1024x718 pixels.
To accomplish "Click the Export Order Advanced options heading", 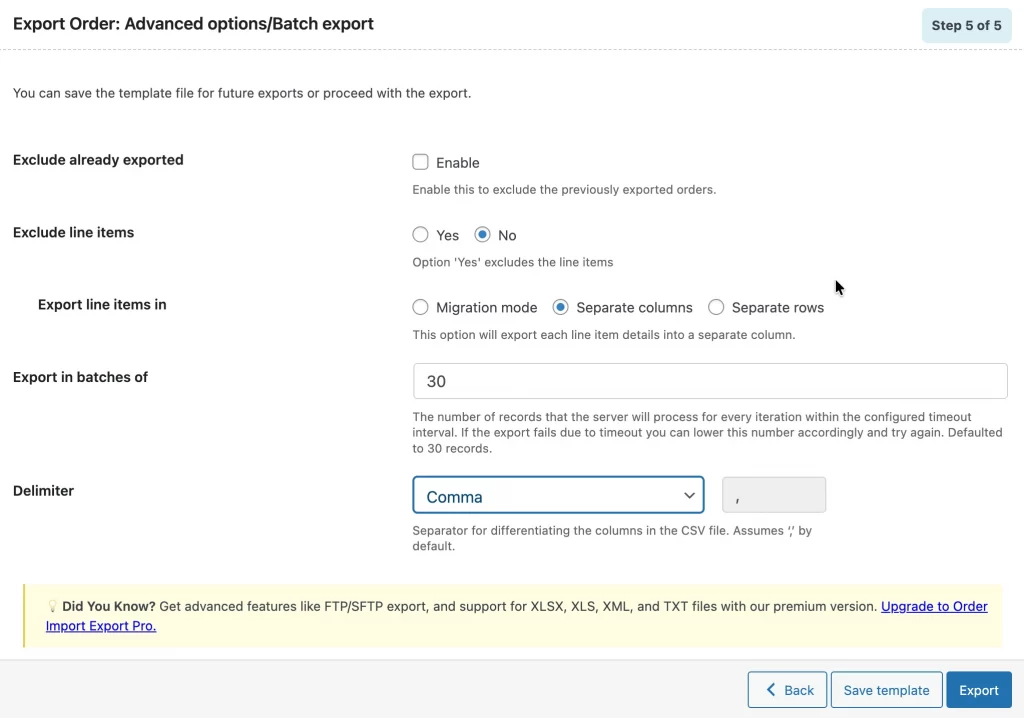I will pyautogui.click(x=193, y=23).
